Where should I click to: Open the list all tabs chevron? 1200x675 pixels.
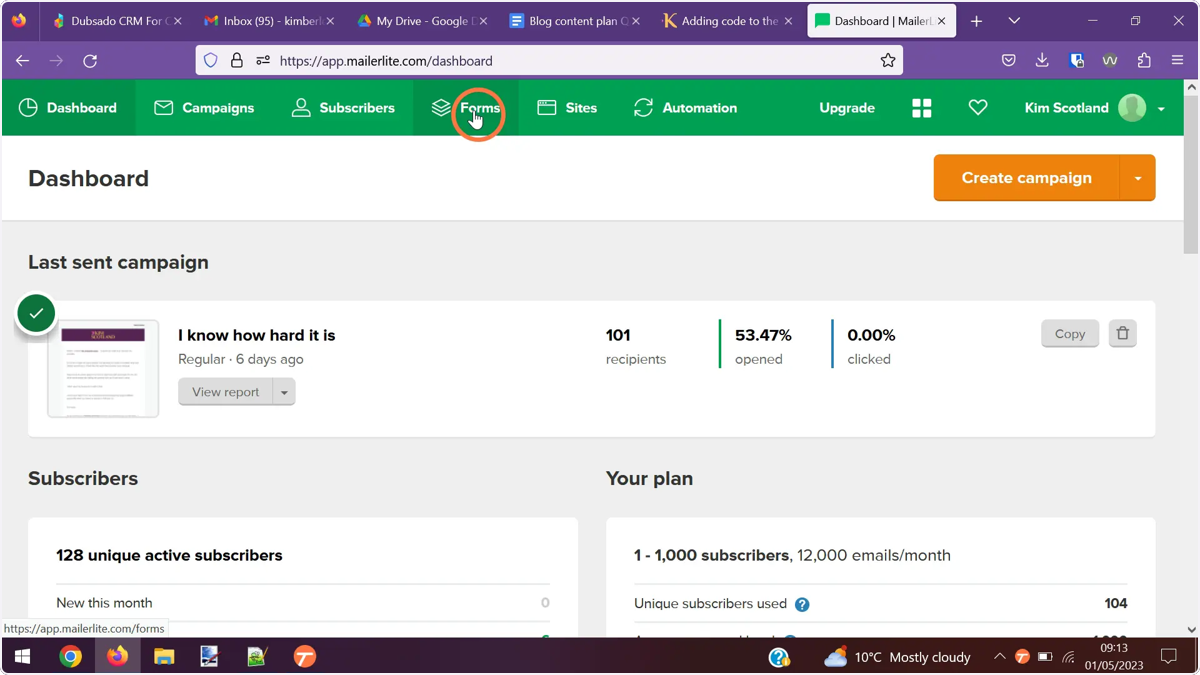coord(1014,21)
